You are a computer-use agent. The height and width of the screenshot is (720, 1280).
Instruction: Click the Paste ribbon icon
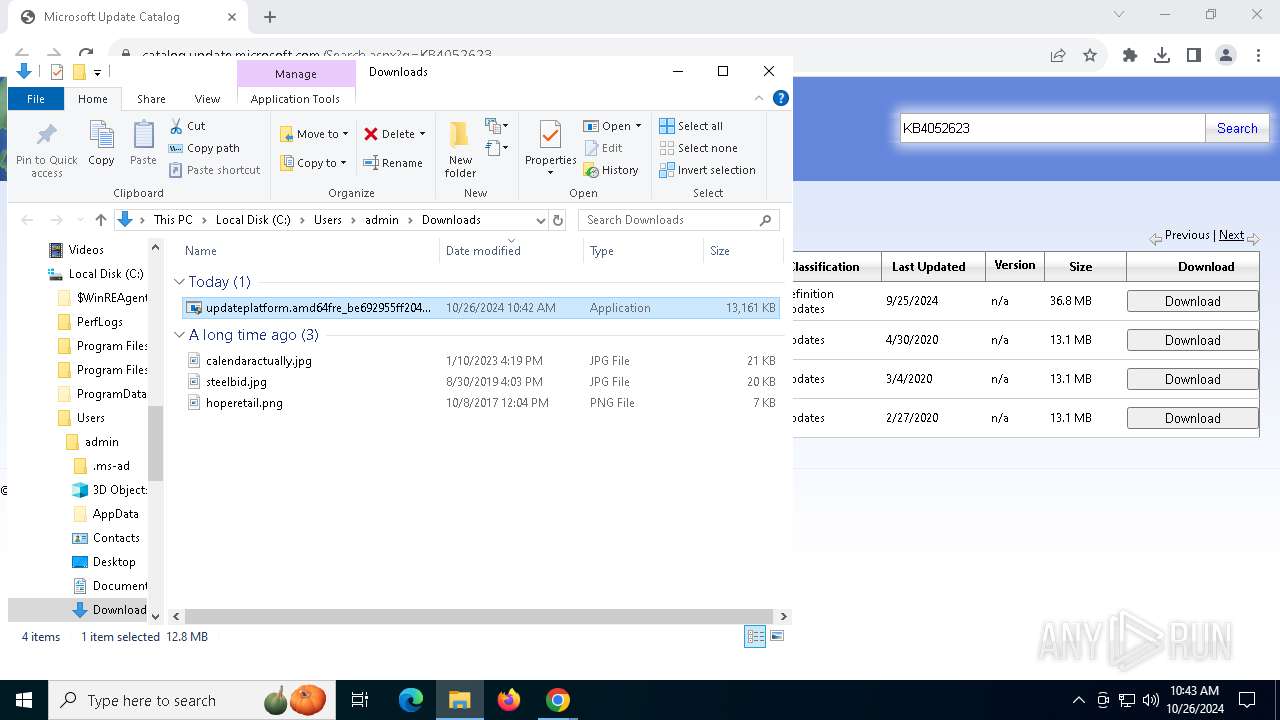(x=143, y=143)
